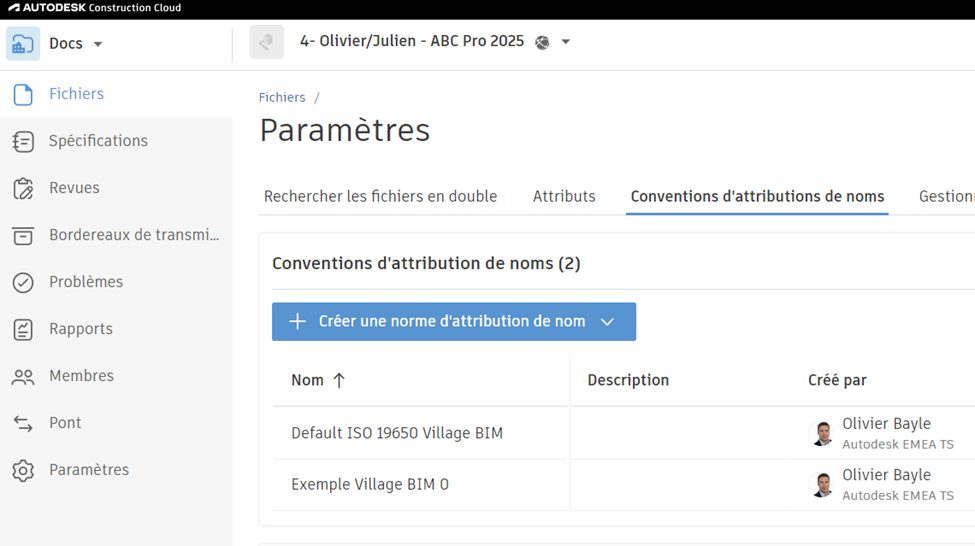The width and height of the screenshot is (975, 546).
Task: Expand the create button chevron
Action: (x=608, y=322)
